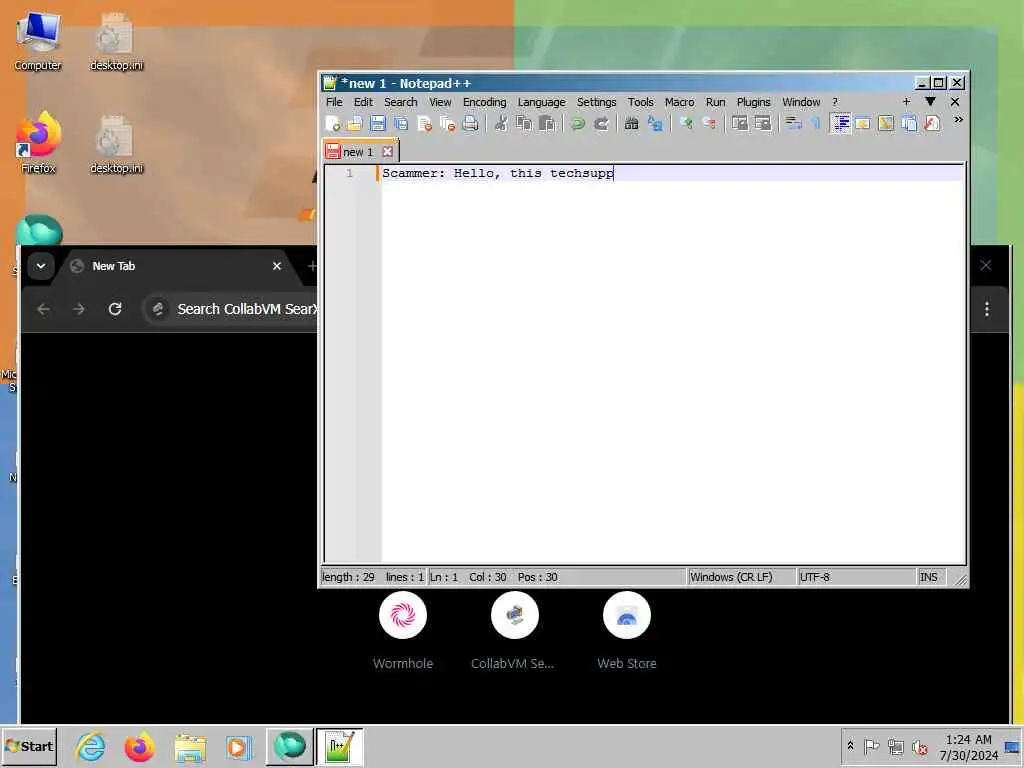The image size is (1024, 768).
Task: Cut selection with the scissors icon
Action: (501, 123)
